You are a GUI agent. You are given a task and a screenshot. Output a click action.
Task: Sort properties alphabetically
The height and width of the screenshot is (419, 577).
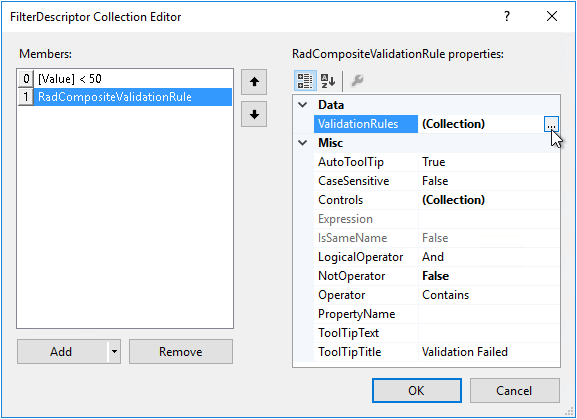point(328,81)
